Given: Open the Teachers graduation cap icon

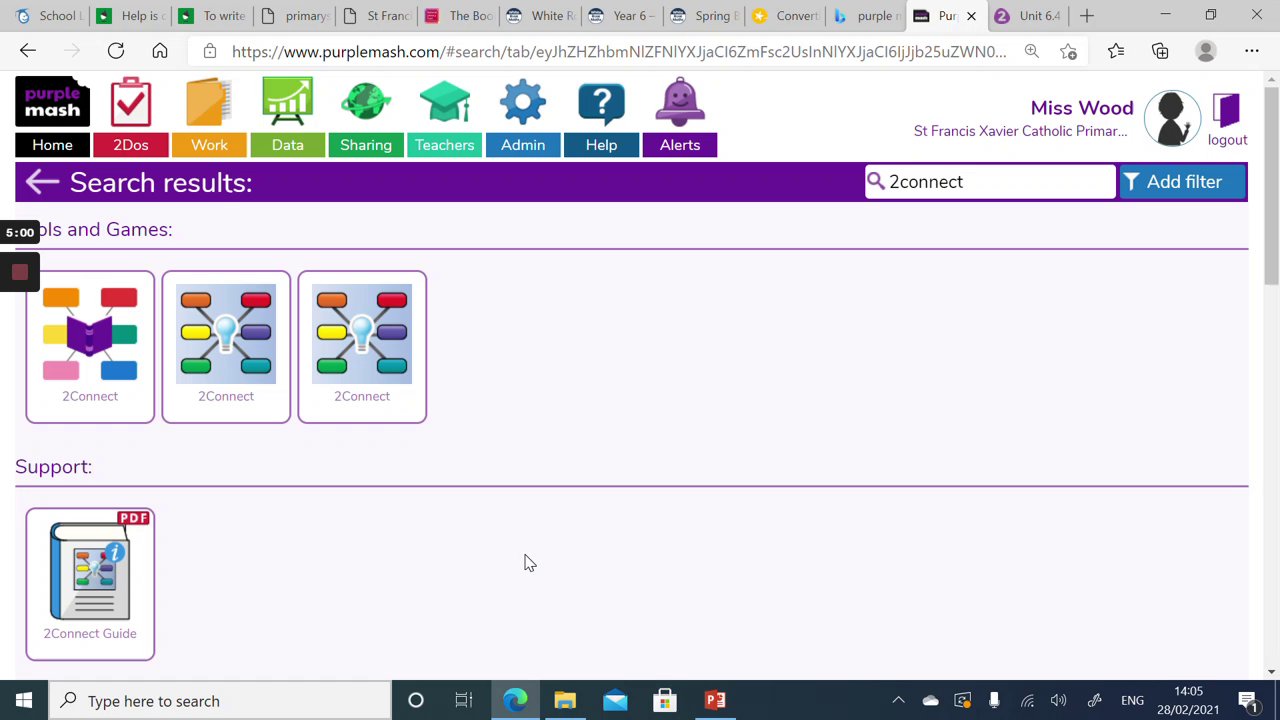Looking at the screenshot, I should [x=445, y=103].
